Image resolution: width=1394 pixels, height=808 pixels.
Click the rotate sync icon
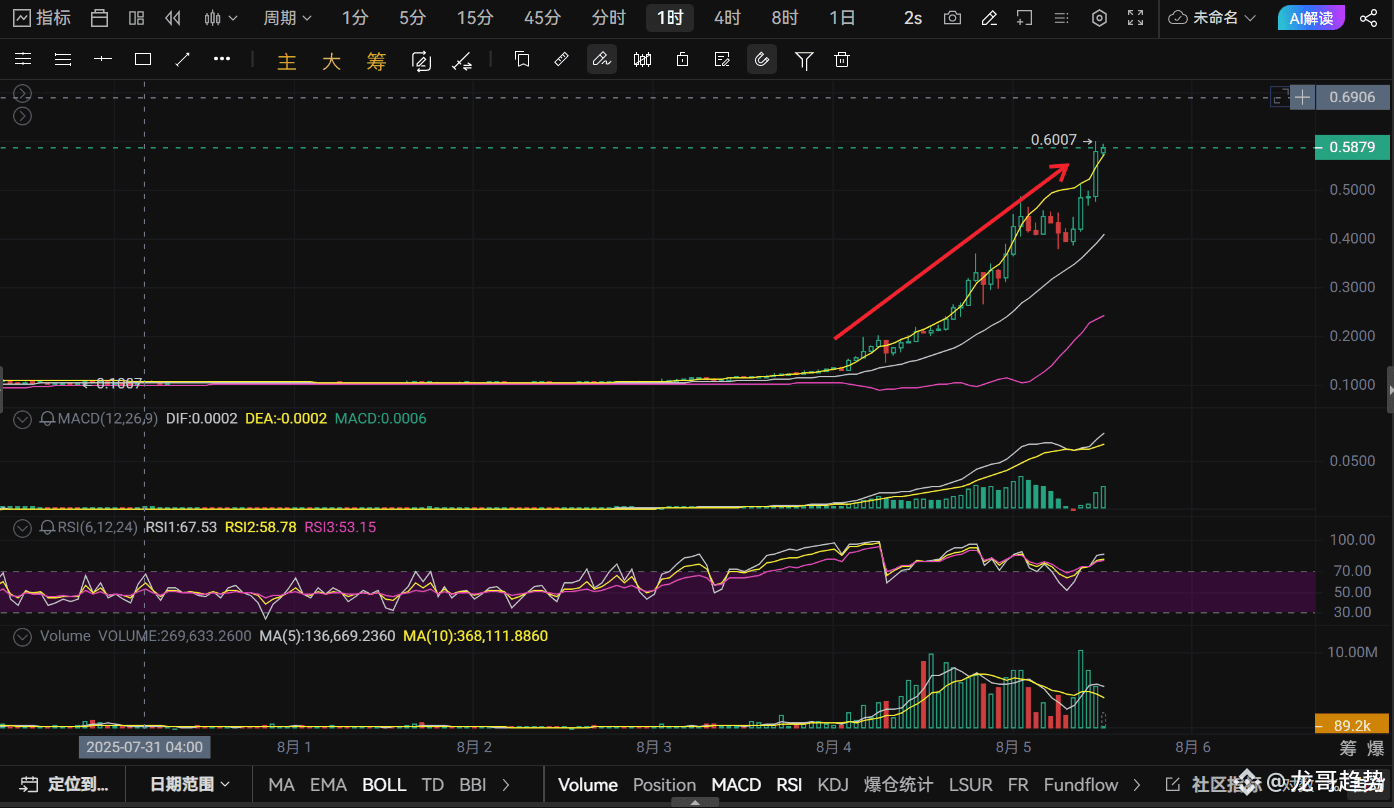(x=421, y=61)
